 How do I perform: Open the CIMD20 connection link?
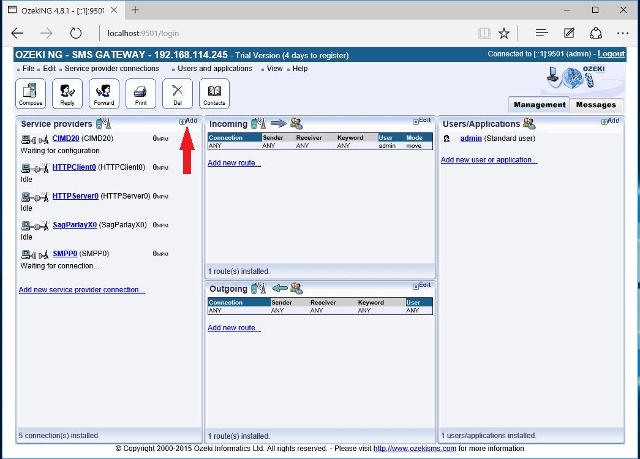click(x=66, y=138)
